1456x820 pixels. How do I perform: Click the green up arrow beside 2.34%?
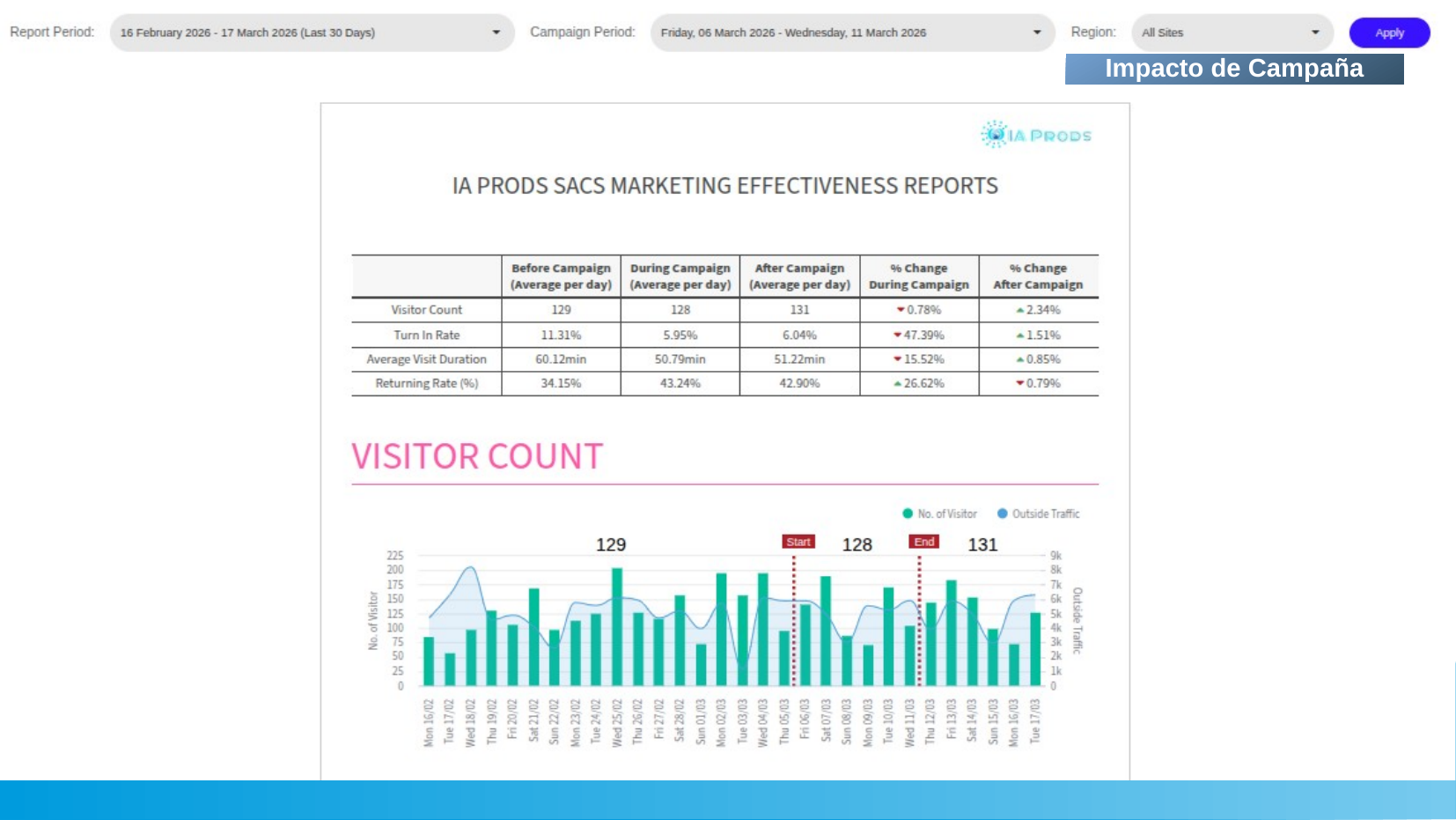tap(1020, 310)
